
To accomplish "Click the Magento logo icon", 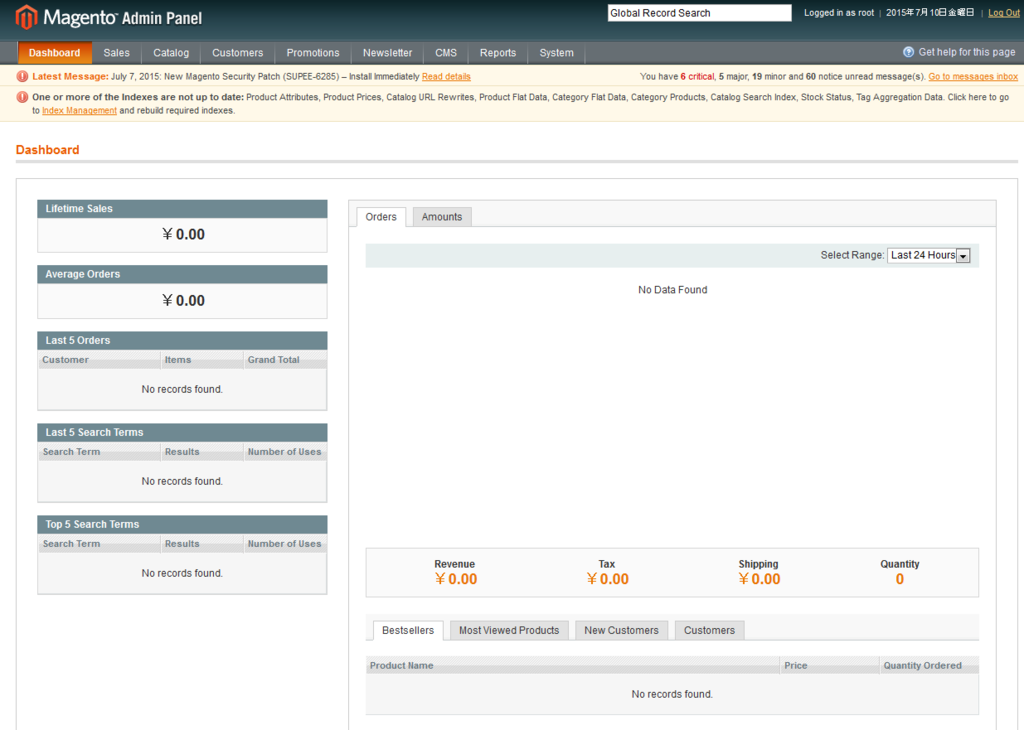I will point(26,17).
